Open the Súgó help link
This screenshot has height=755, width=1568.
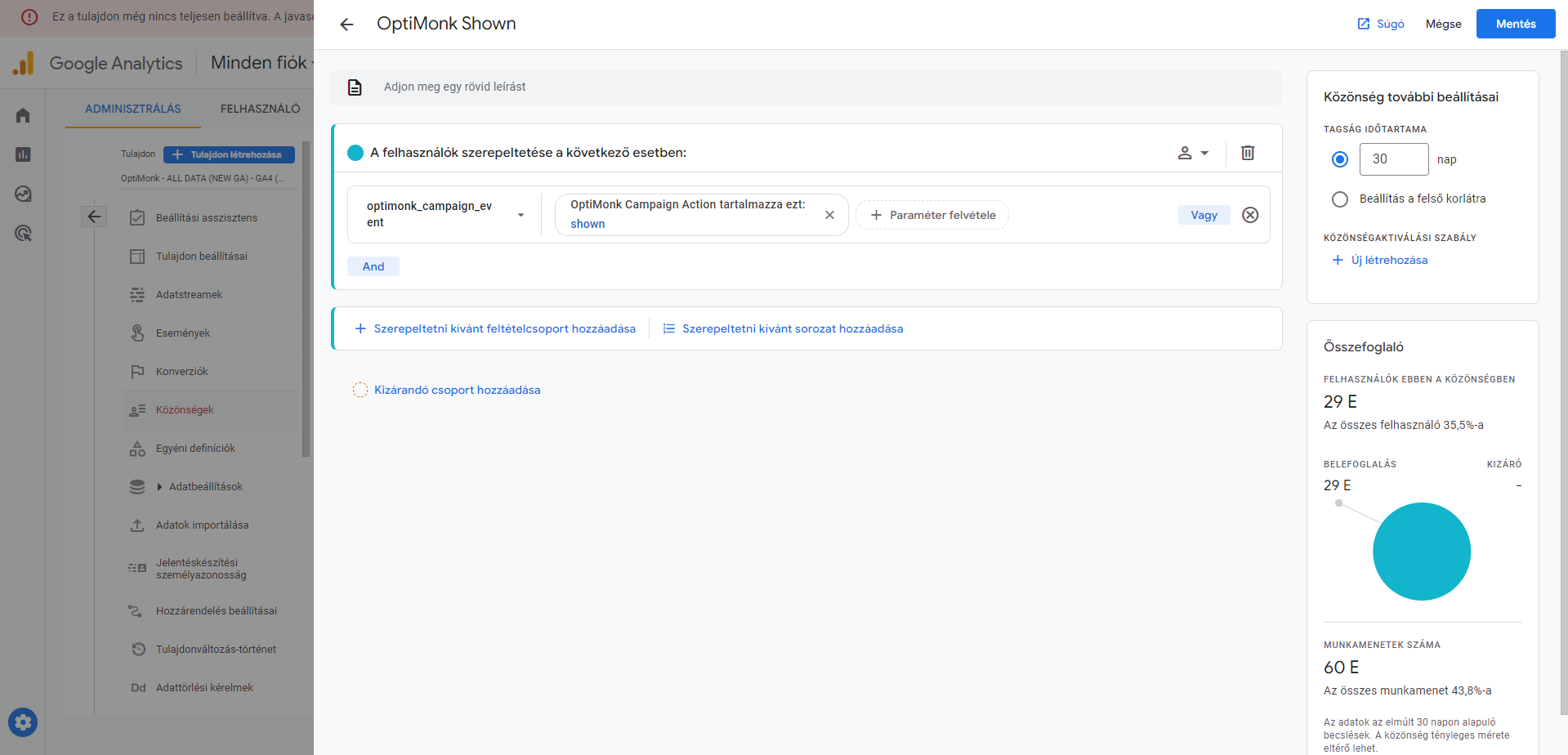pos(1381,24)
